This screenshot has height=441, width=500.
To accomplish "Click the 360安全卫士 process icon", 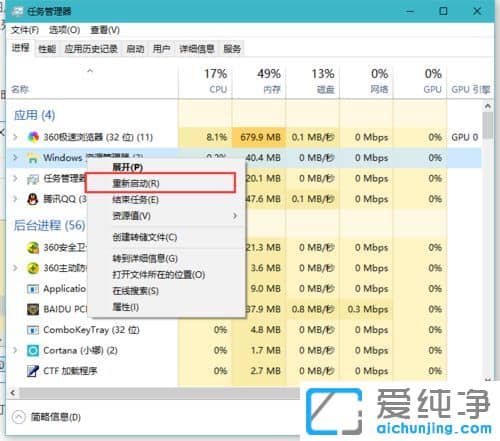I will tap(33, 248).
